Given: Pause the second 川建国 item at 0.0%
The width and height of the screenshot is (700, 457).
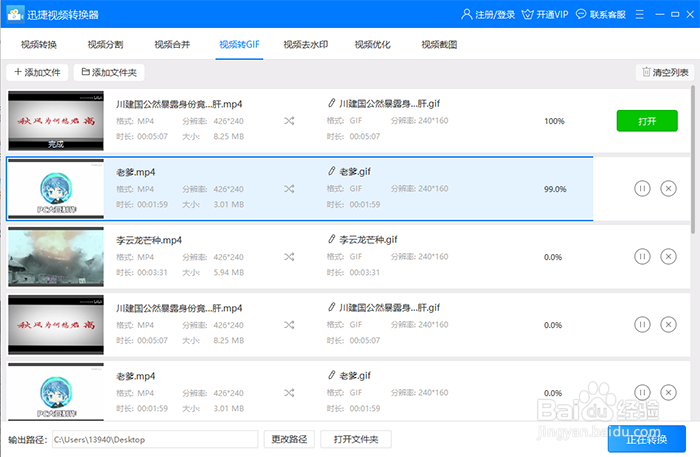Looking at the screenshot, I should pos(642,324).
